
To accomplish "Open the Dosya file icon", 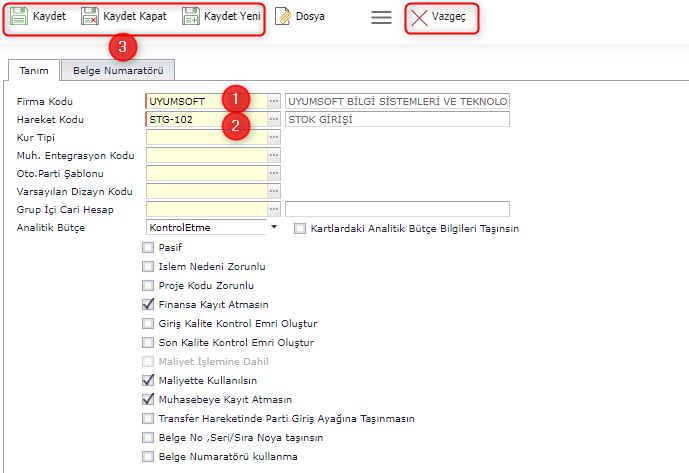I will point(283,17).
